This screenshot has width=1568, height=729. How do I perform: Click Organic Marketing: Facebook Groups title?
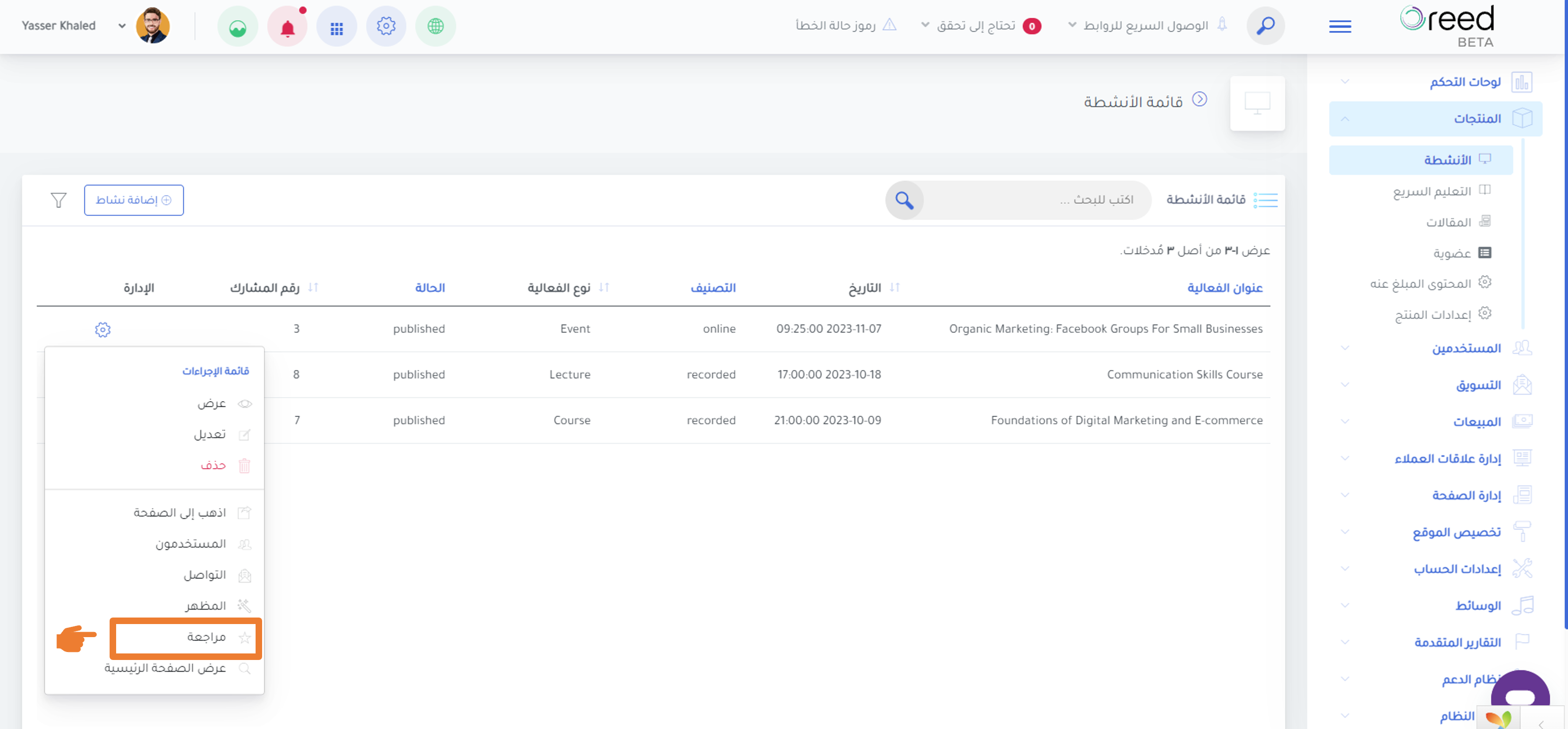pyautogui.click(x=1105, y=329)
